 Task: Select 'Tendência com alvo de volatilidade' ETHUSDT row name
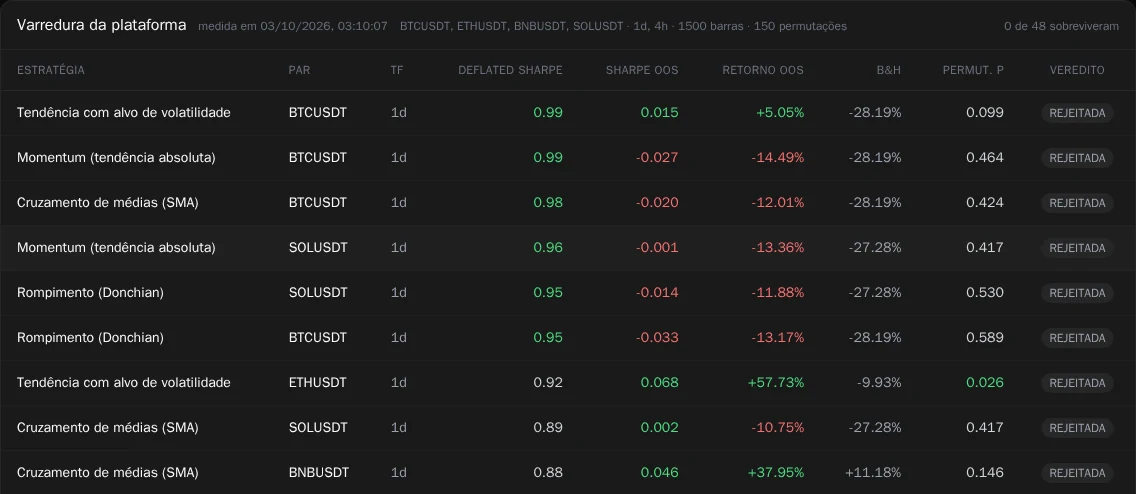click(124, 382)
